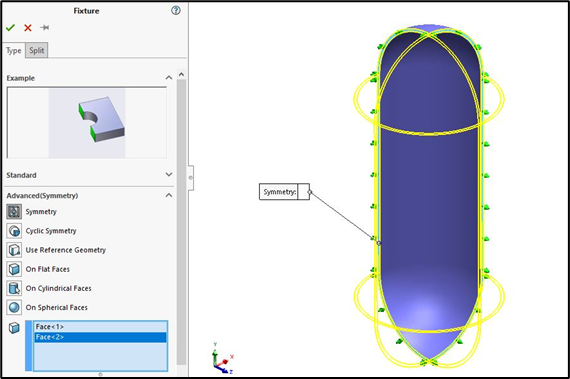Collapse the Example section
The height and width of the screenshot is (379, 570).
tap(169, 78)
